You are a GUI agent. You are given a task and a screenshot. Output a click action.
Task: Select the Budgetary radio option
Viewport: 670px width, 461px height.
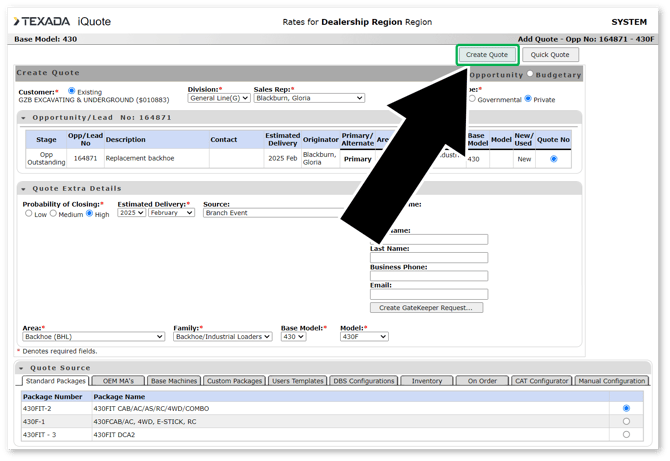[x=530, y=74]
